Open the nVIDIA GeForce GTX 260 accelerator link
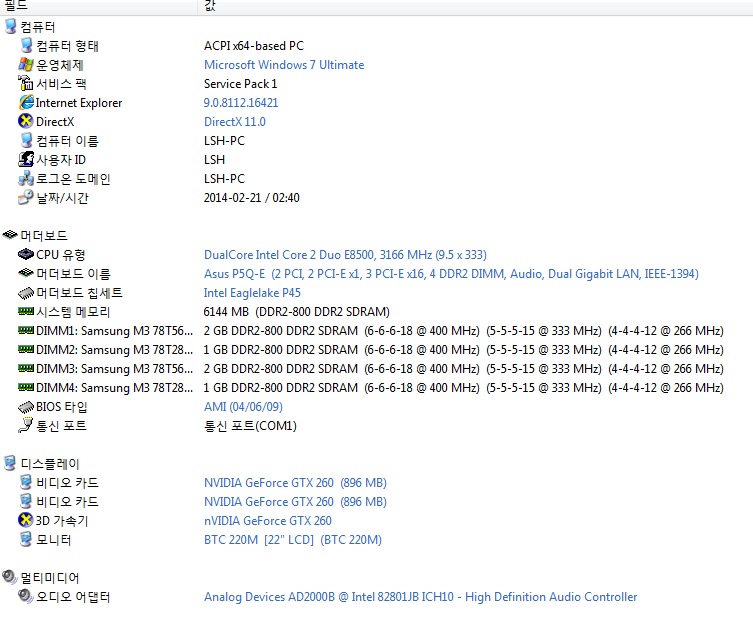This screenshot has width=753, height=622. [x=267, y=521]
